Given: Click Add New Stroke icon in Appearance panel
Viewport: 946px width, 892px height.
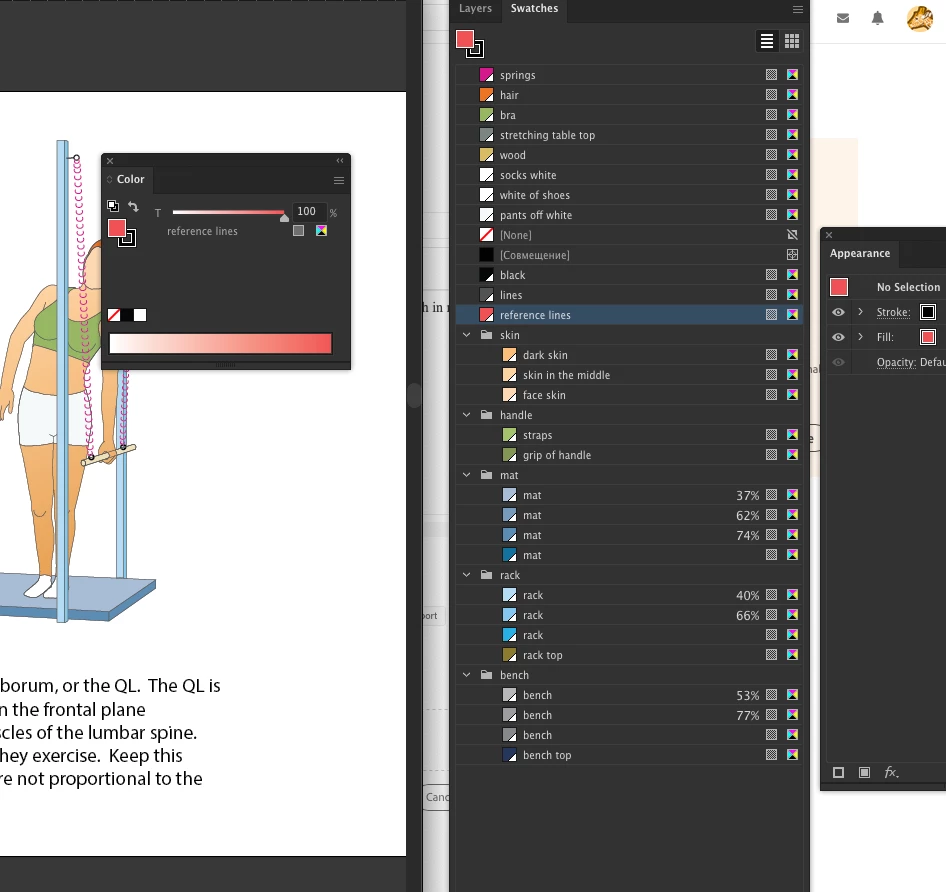Looking at the screenshot, I should 839,773.
